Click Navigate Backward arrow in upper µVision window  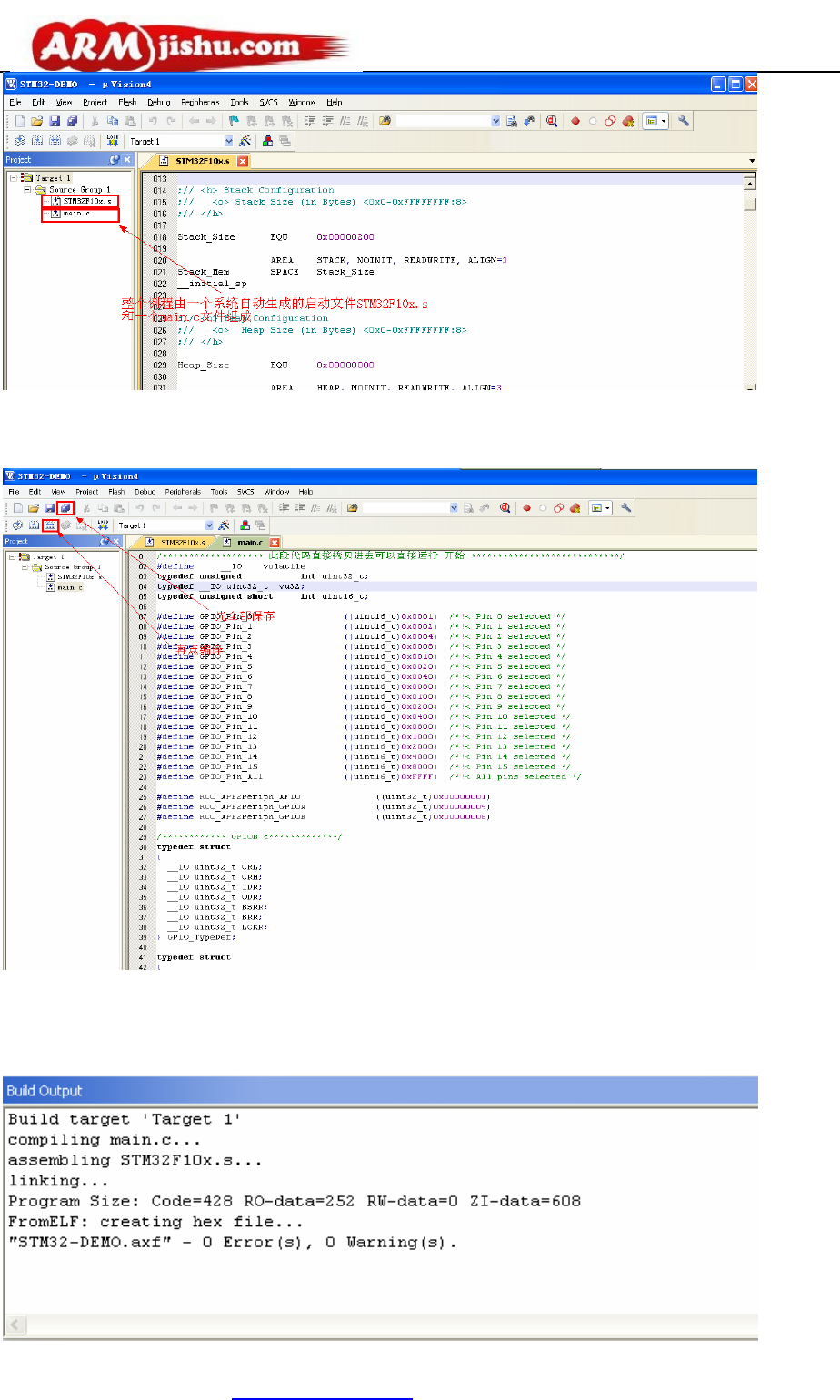(193, 121)
